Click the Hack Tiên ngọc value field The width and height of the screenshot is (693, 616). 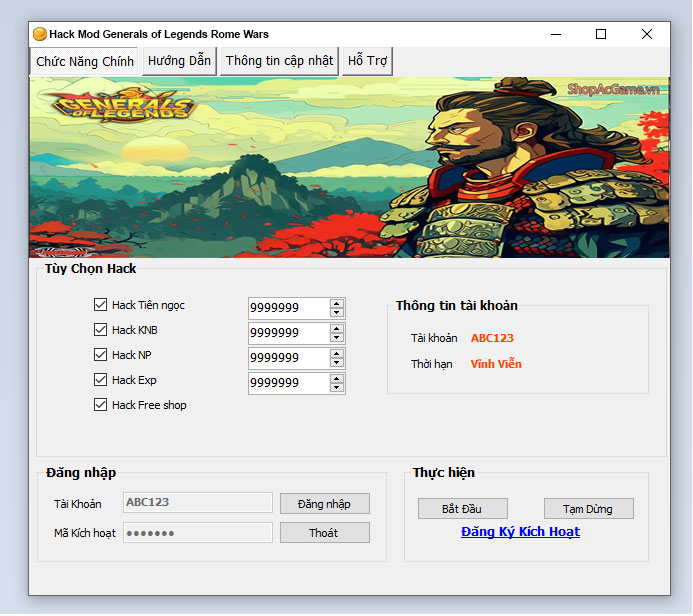click(x=289, y=308)
